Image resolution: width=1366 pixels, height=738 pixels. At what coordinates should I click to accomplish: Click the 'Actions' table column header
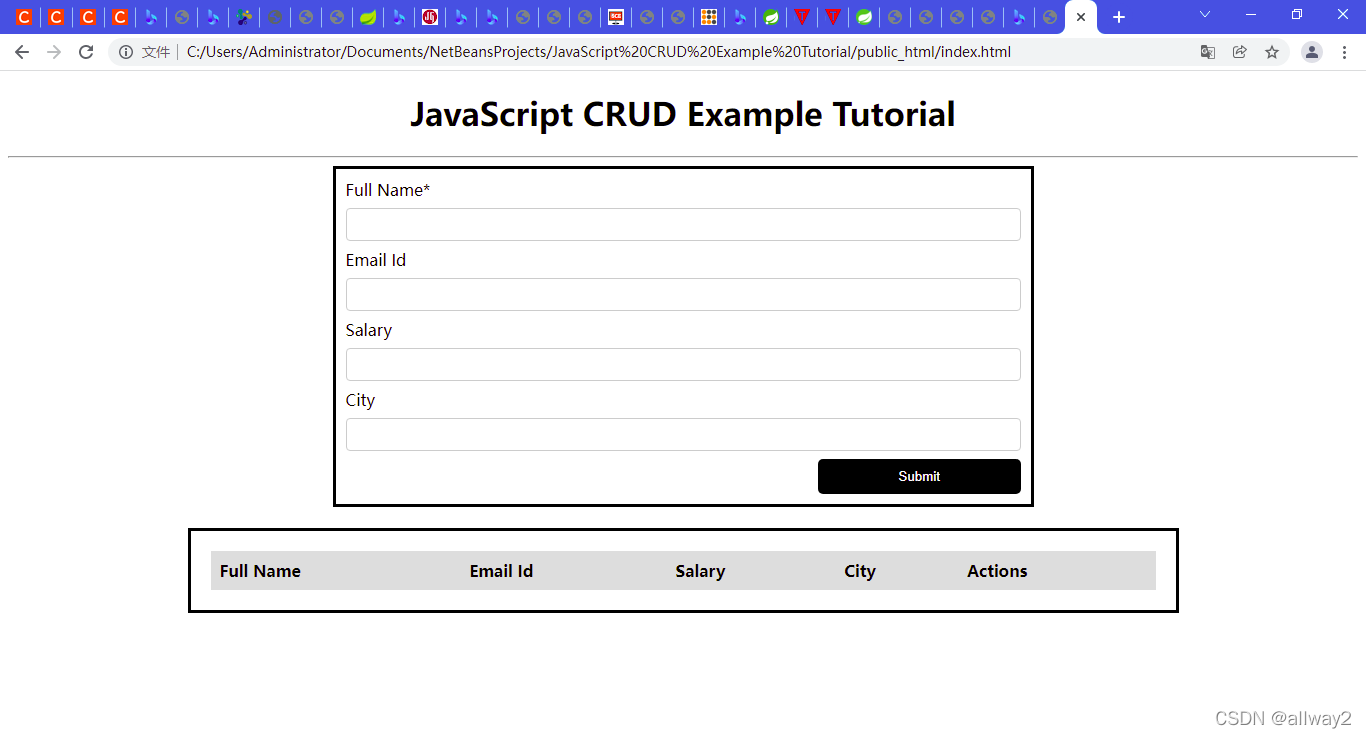[997, 571]
